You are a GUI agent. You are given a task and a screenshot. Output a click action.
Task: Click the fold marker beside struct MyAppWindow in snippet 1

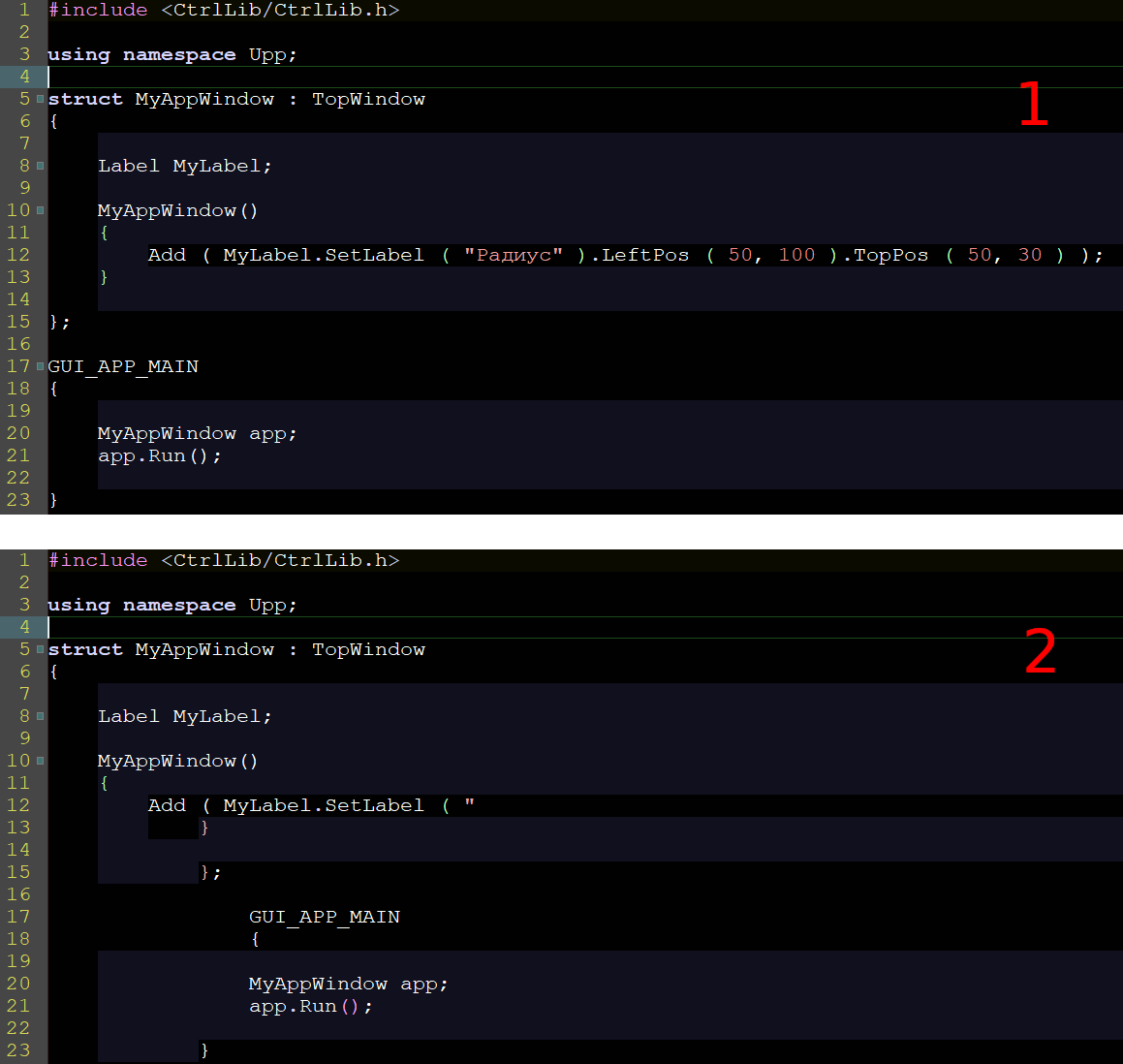coord(40,99)
